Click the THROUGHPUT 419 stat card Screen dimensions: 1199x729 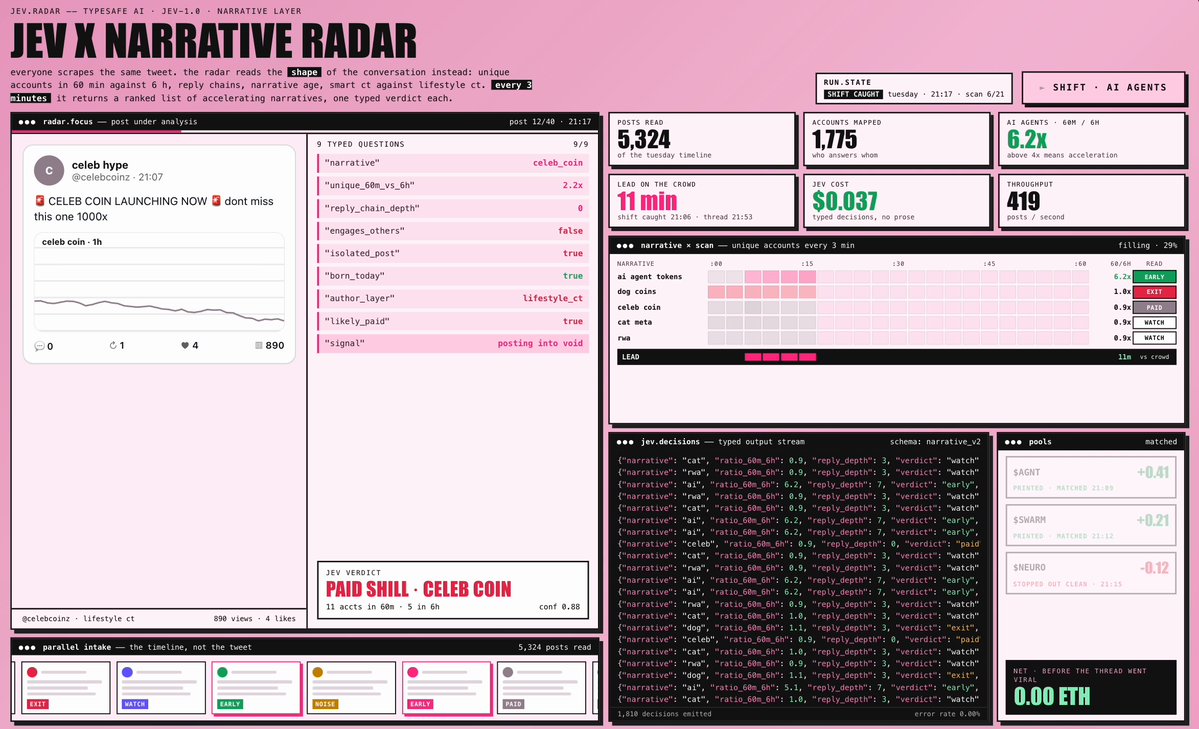pyautogui.click(x=1092, y=201)
